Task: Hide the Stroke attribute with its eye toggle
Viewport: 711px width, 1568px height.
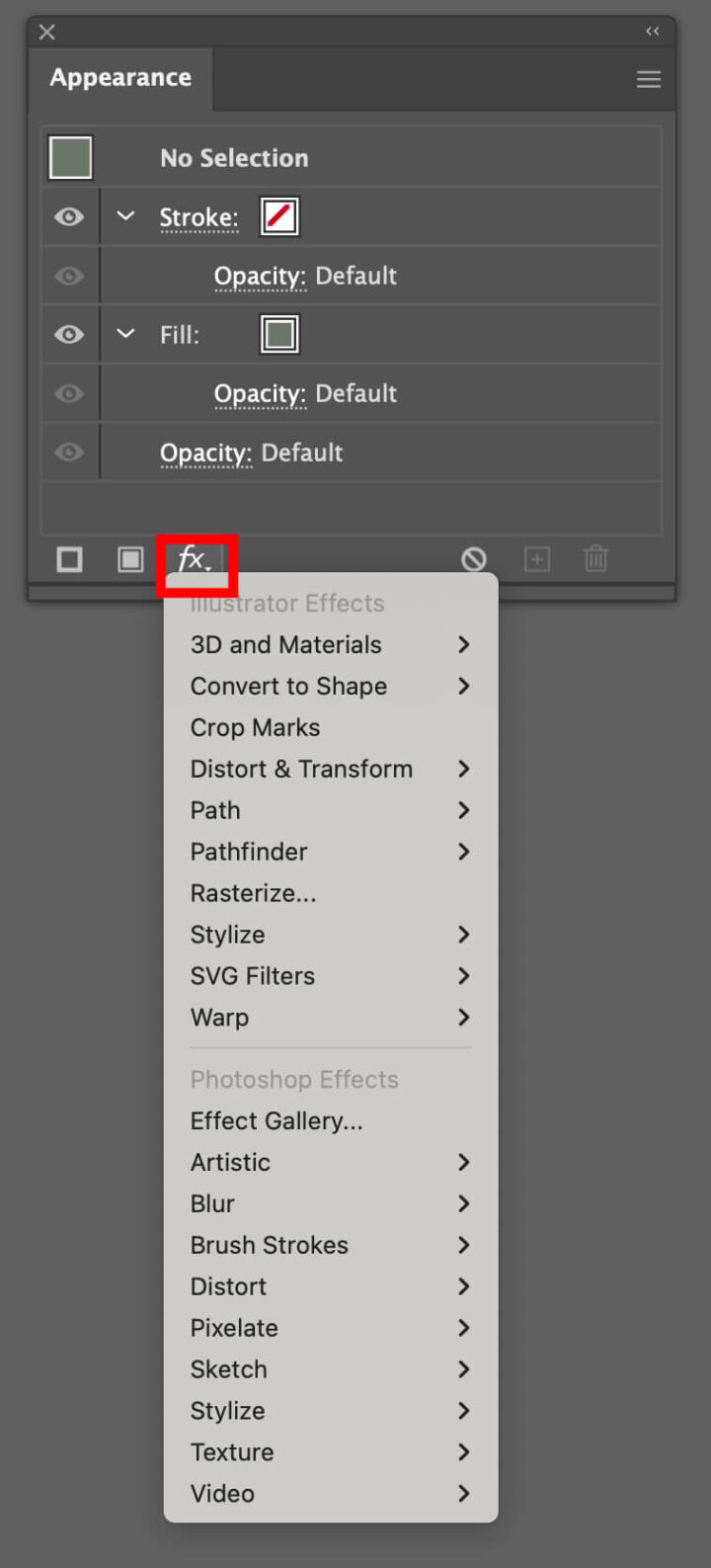Action: pyautogui.click(x=68, y=216)
